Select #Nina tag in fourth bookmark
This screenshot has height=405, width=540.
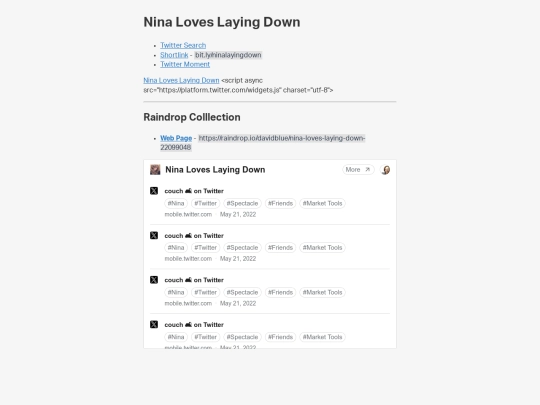click(176, 337)
